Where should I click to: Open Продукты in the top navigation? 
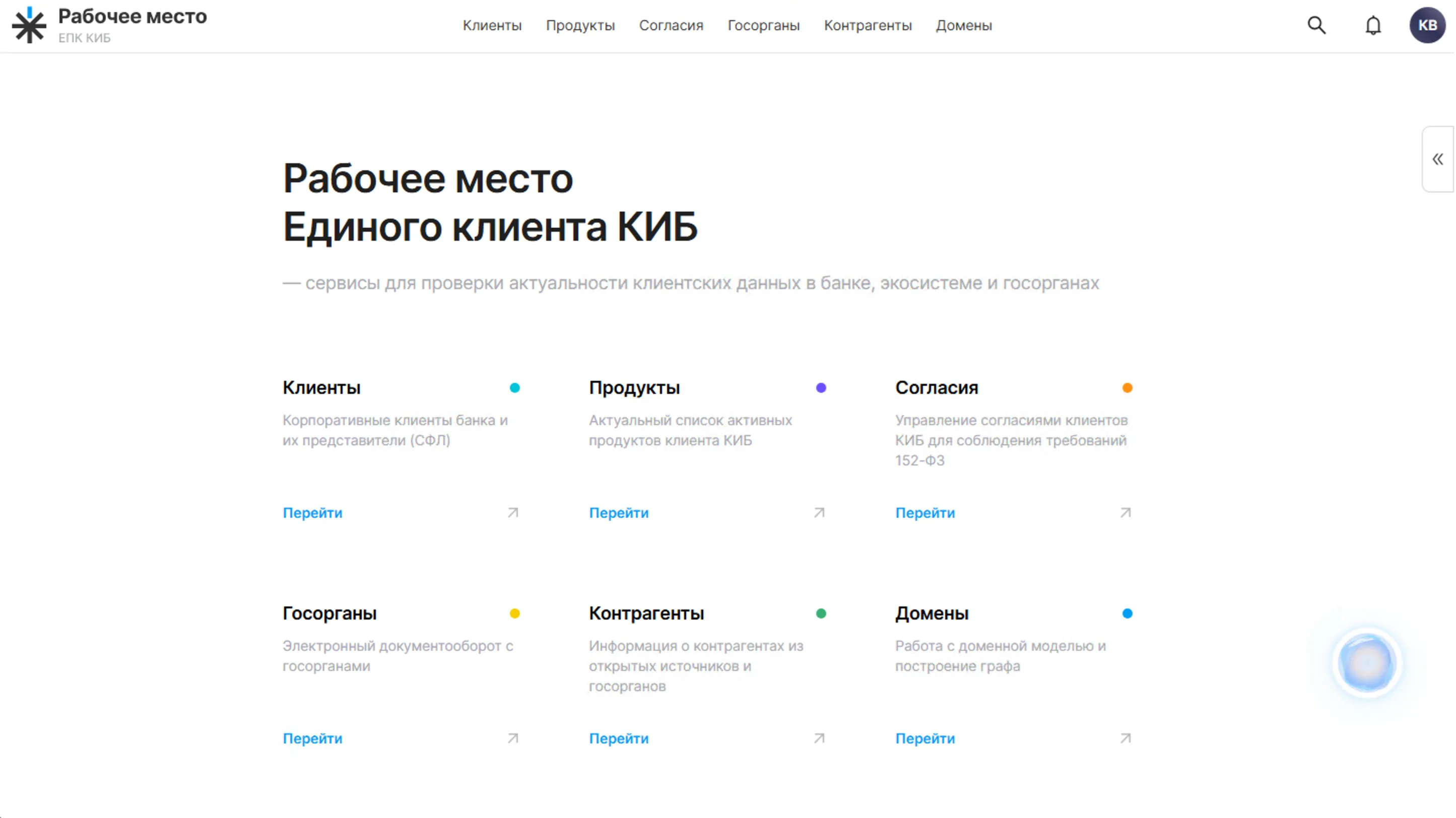point(580,26)
